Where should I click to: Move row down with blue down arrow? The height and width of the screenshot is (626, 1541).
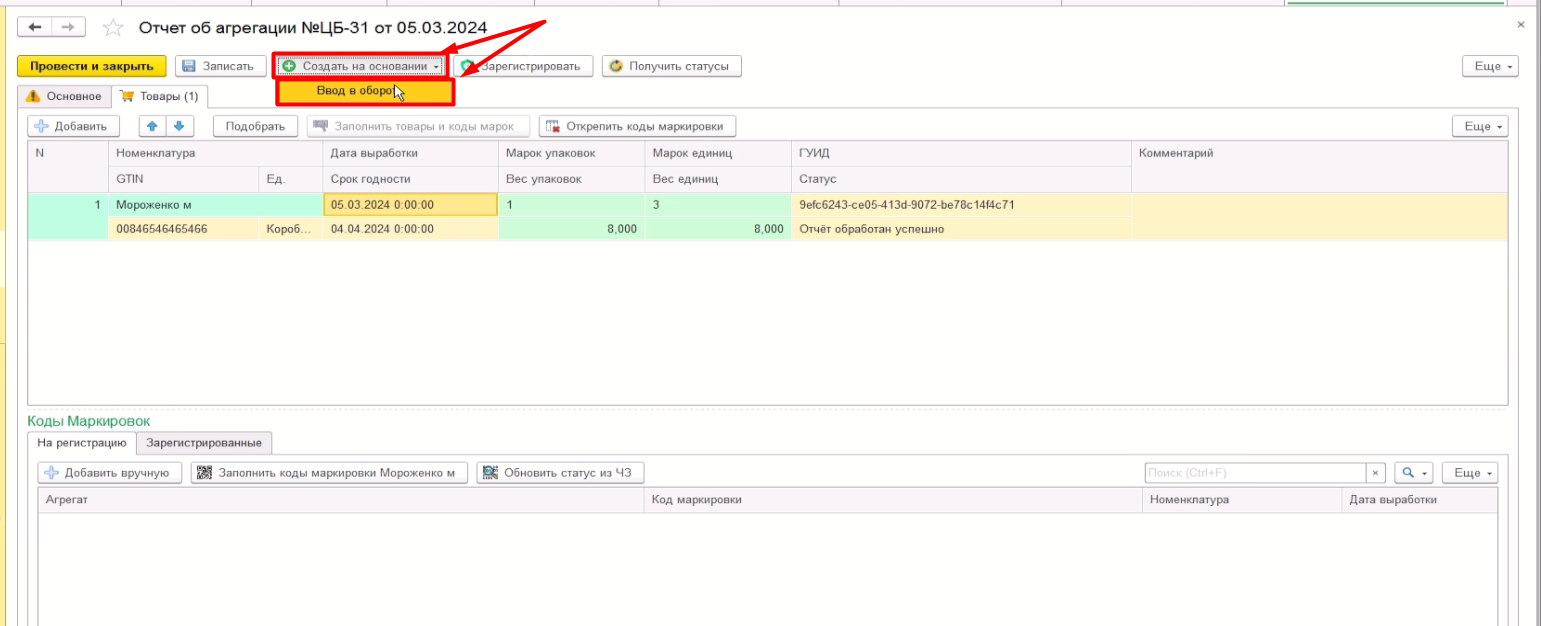pyautogui.click(x=179, y=126)
